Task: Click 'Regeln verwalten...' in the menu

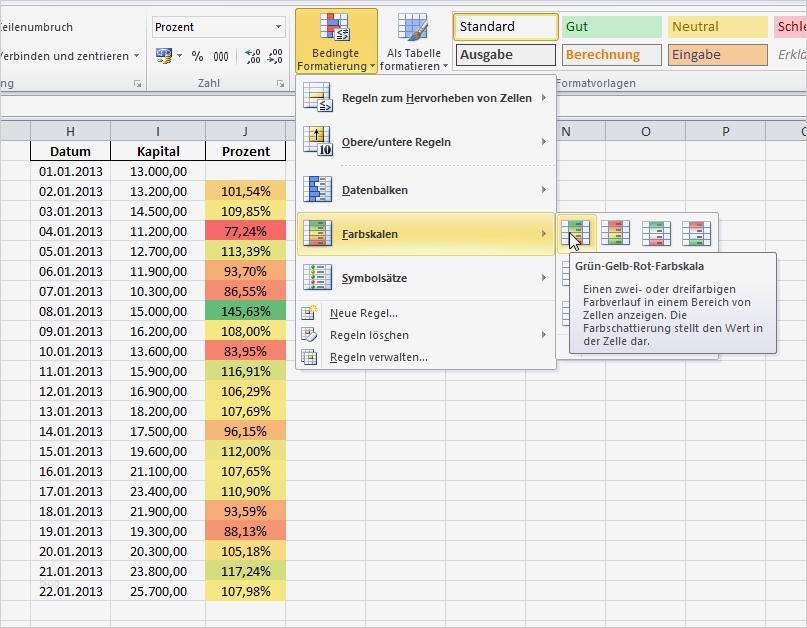Action: click(x=378, y=357)
